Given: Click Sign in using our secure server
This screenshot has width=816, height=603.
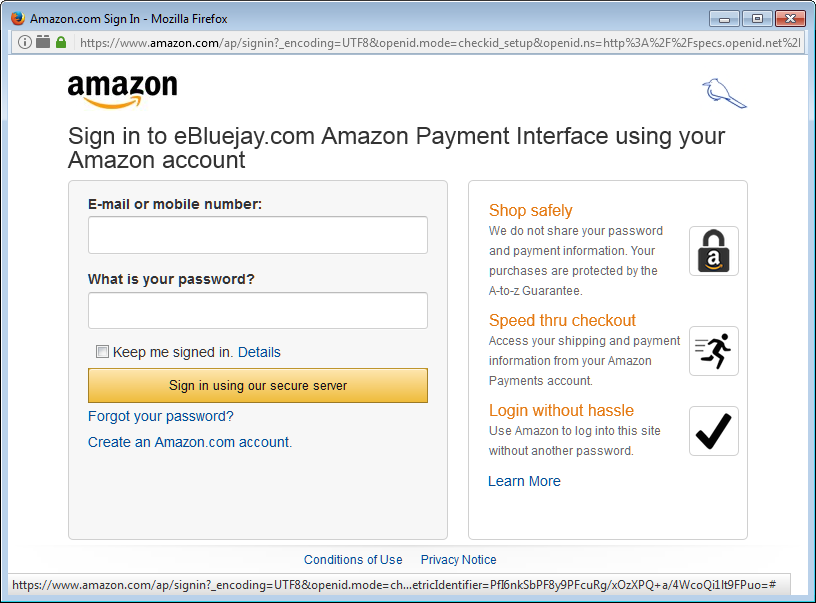Looking at the screenshot, I should click(x=258, y=386).
